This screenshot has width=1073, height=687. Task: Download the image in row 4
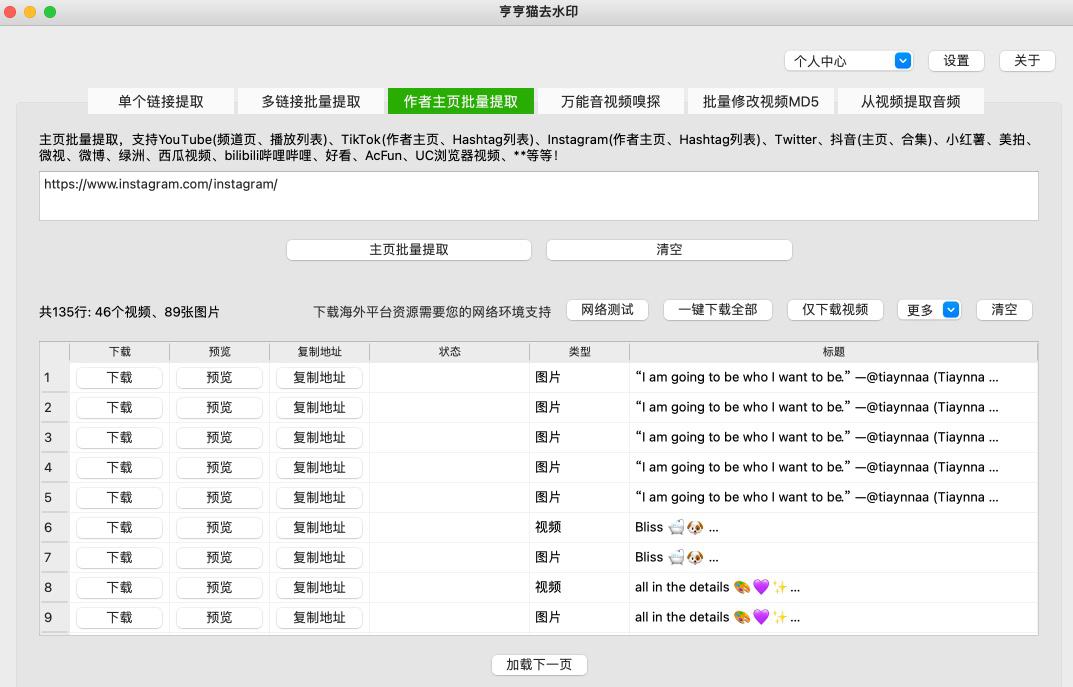119,468
